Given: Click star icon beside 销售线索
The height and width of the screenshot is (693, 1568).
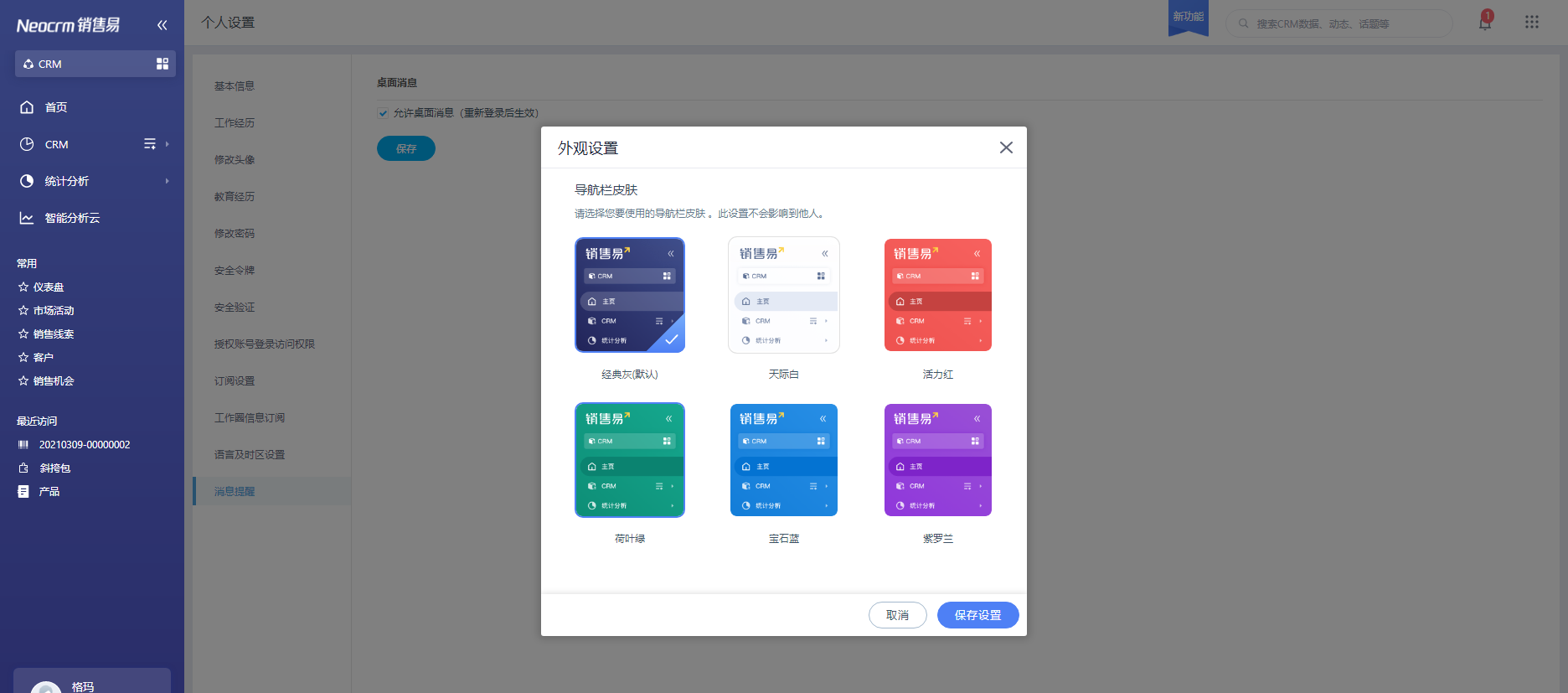Looking at the screenshot, I should point(23,334).
